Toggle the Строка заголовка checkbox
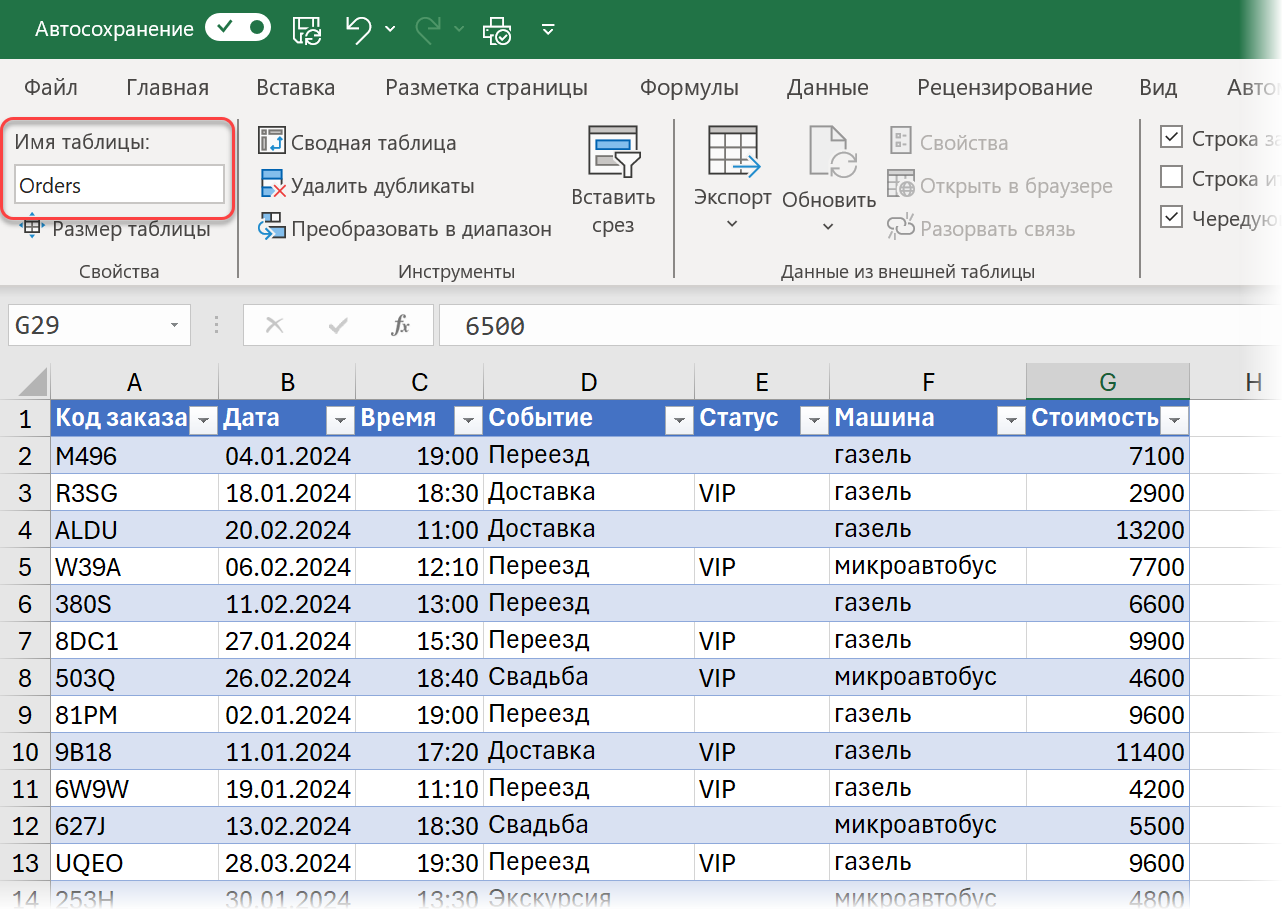Viewport: 1283px width, 910px height. pos(1171,137)
